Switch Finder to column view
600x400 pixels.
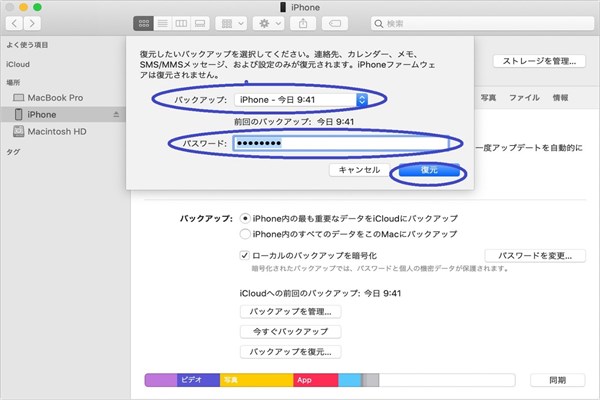pyautogui.click(x=181, y=24)
